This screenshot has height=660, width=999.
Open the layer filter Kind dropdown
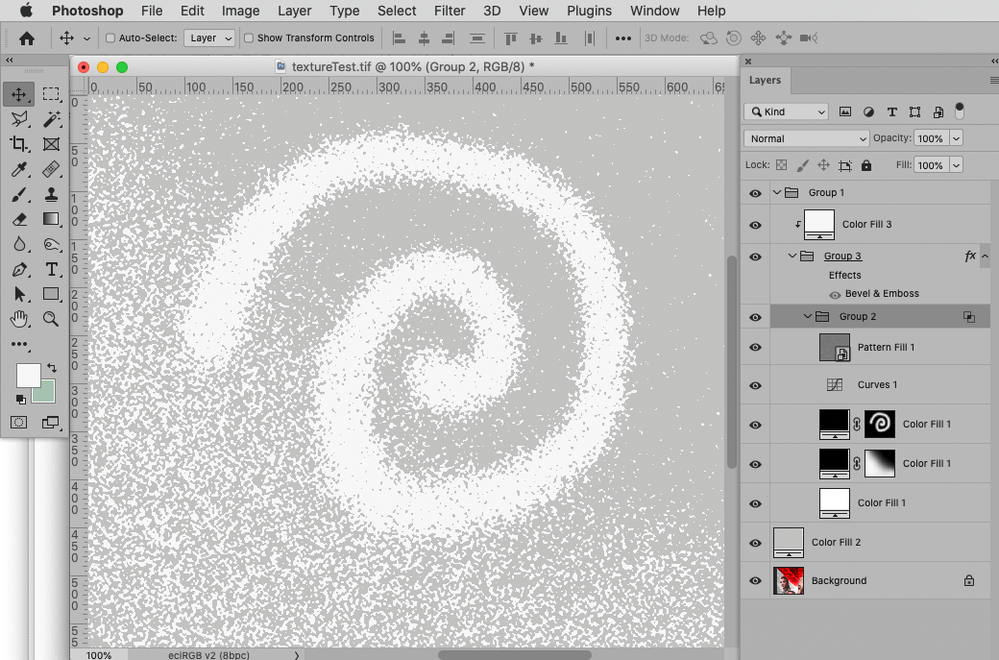(x=786, y=112)
